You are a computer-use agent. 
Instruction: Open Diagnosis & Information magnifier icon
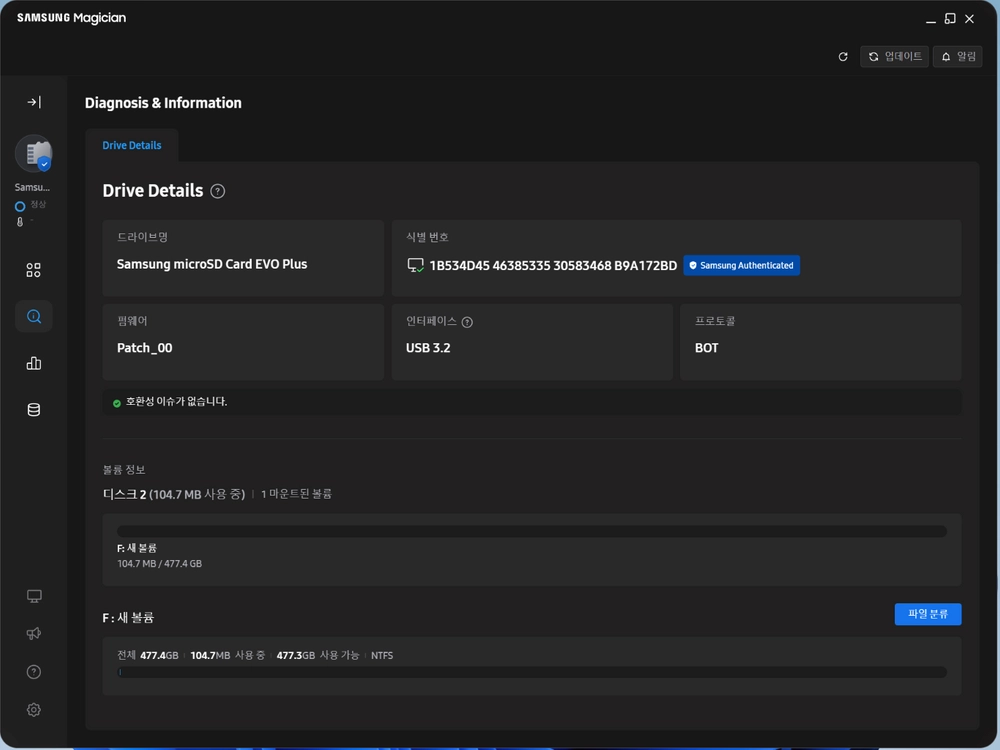point(34,316)
